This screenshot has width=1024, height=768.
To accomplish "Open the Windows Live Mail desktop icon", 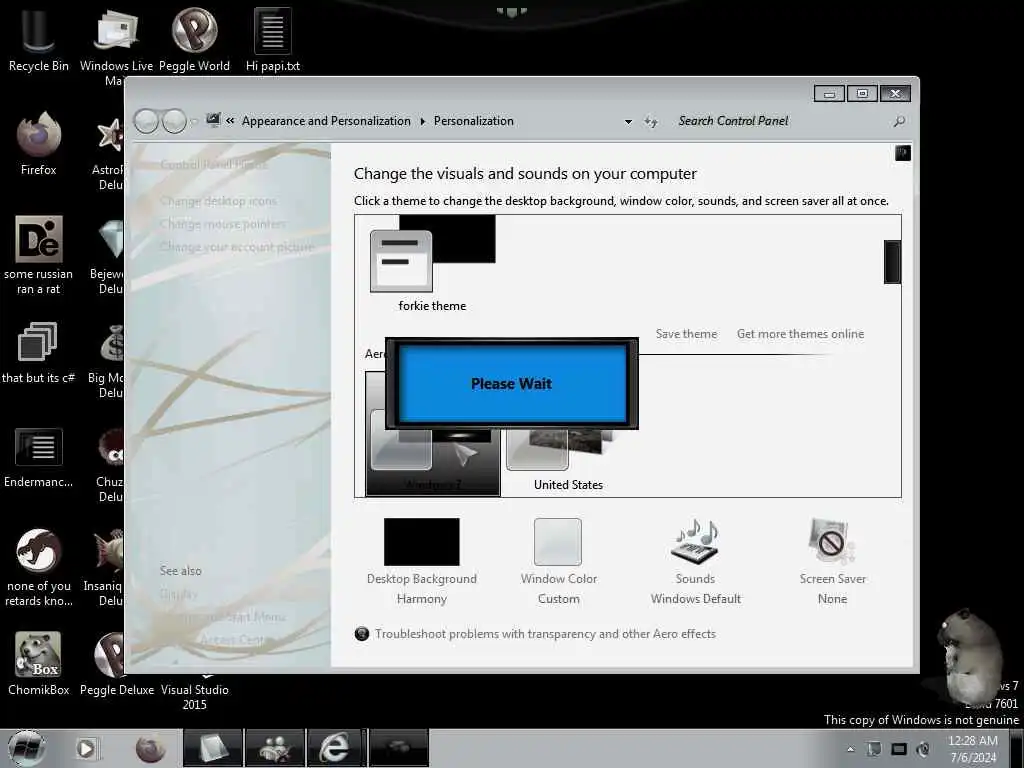I will coord(116,44).
